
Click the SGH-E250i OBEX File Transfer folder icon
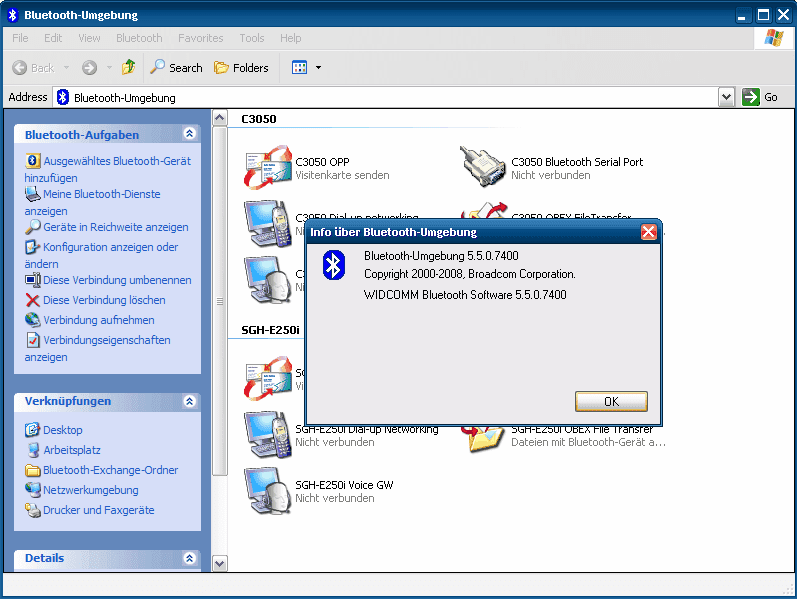click(x=483, y=438)
